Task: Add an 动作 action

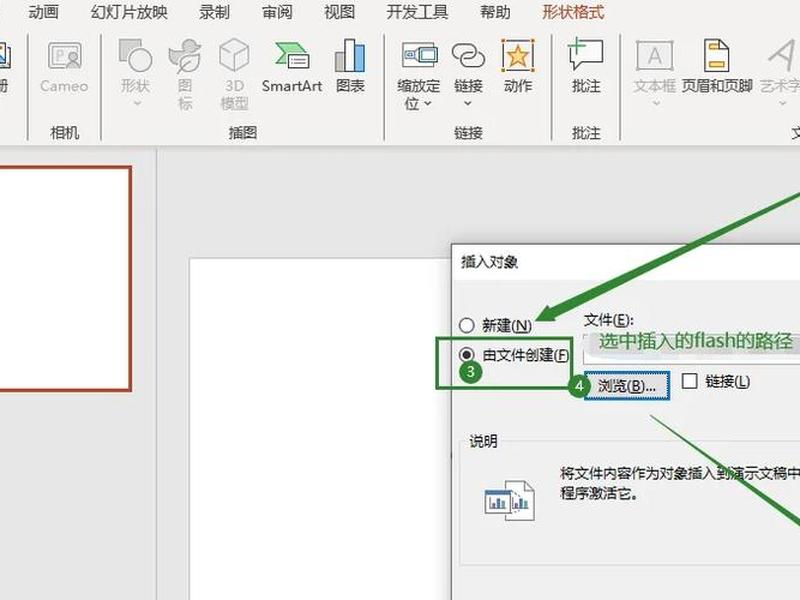Action: click(518, 67)
